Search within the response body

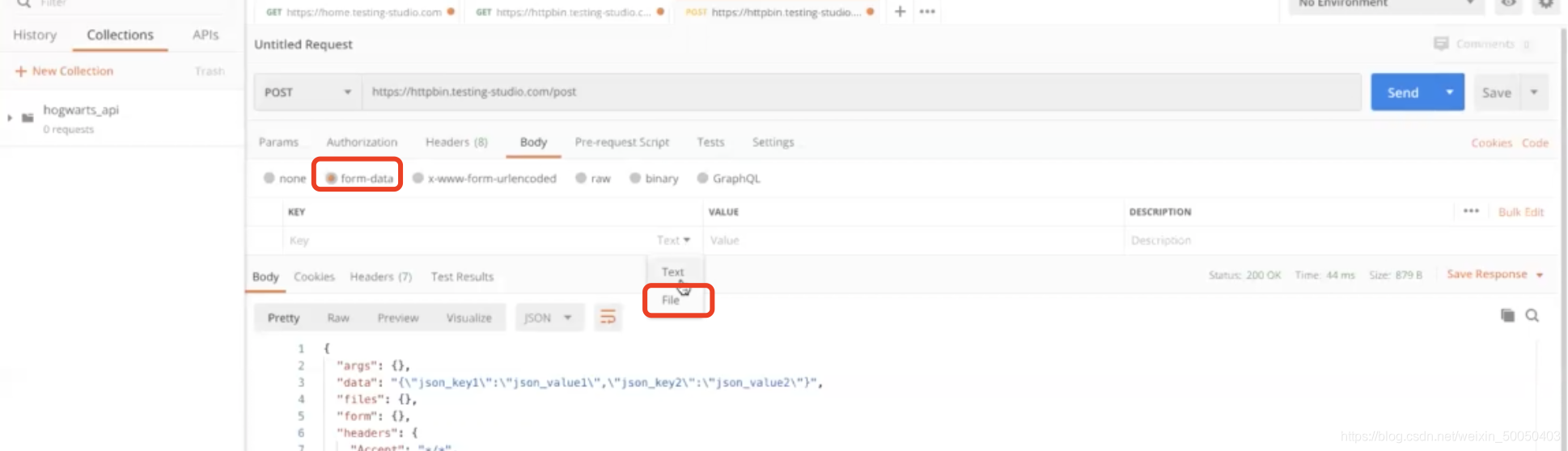1532,315
